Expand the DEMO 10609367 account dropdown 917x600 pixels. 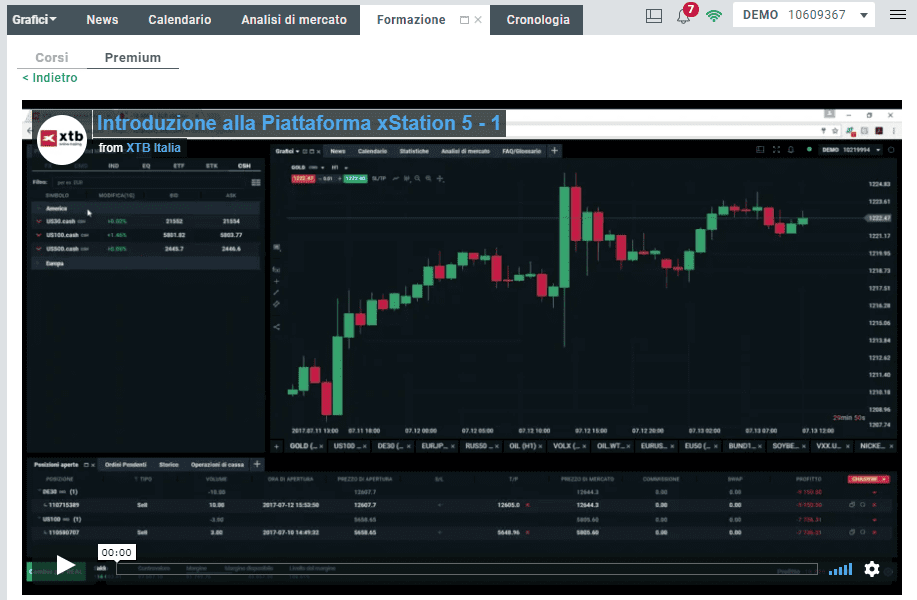(804, 15)
